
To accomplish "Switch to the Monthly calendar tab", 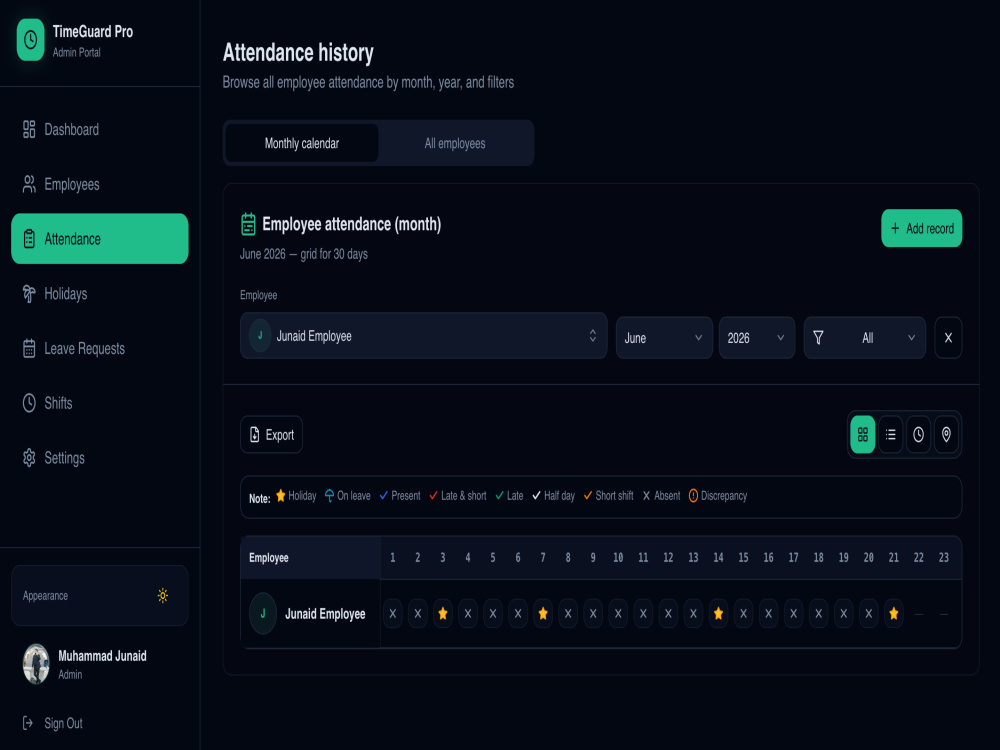I will click(302, 143).
